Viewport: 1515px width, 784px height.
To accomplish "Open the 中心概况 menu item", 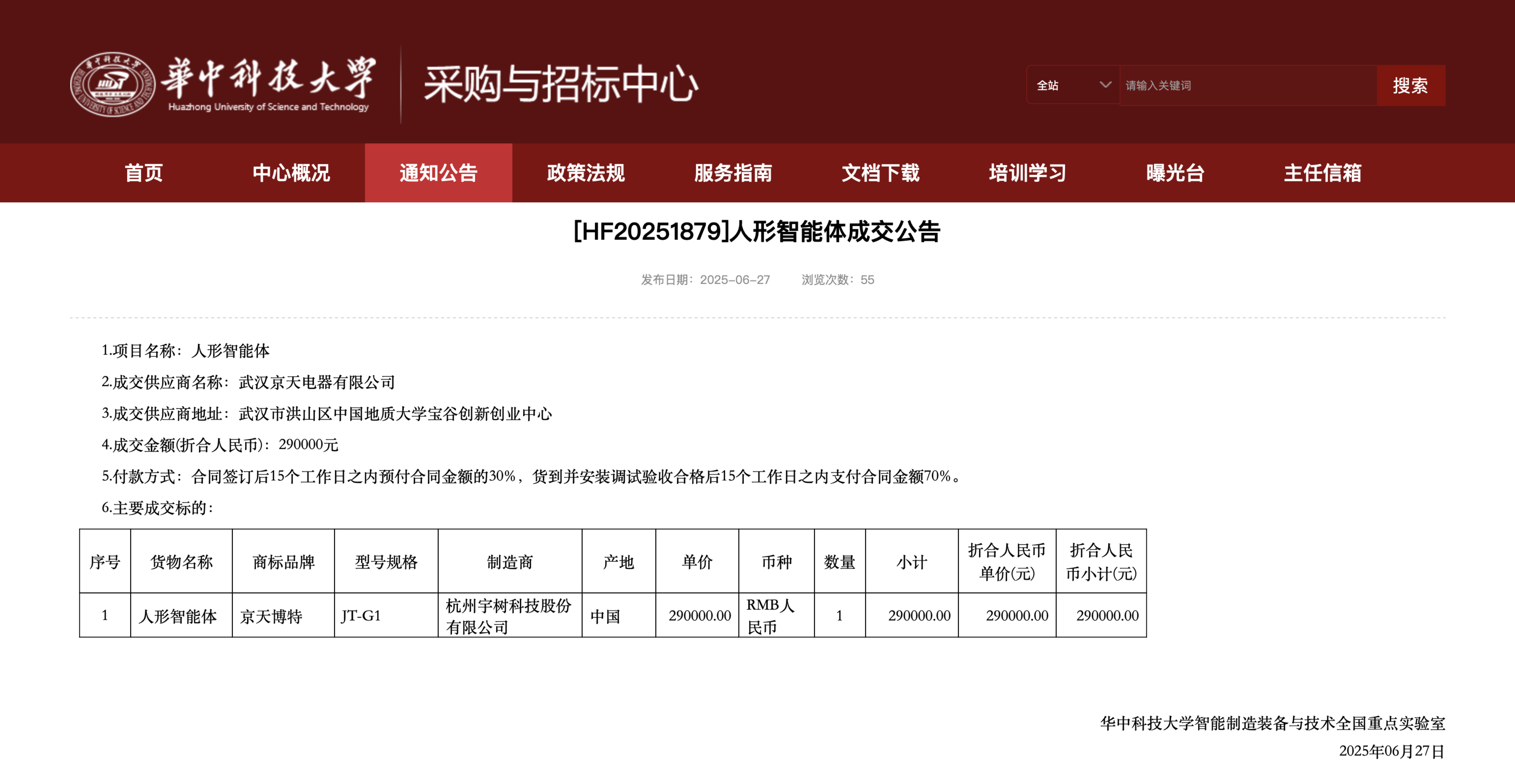I will tap(291, 173).
